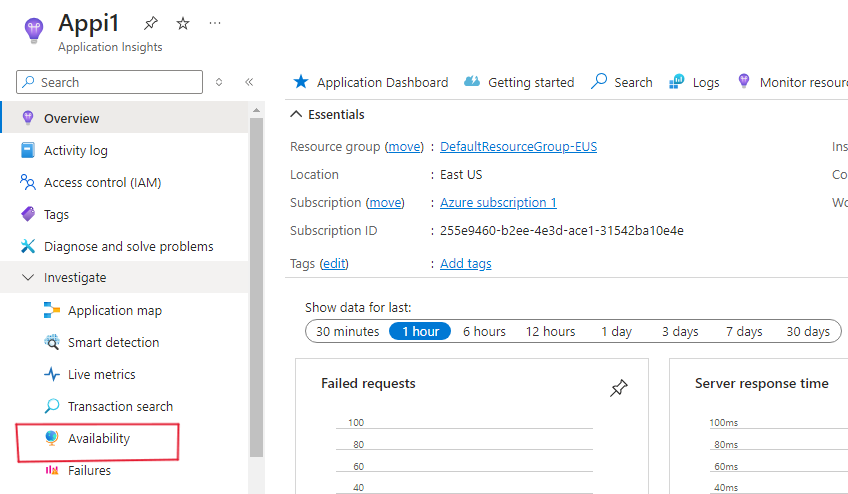Viewport: 848px width, 494px height.
Task: Click in the sidebar Search field
Action: point(115,82)
